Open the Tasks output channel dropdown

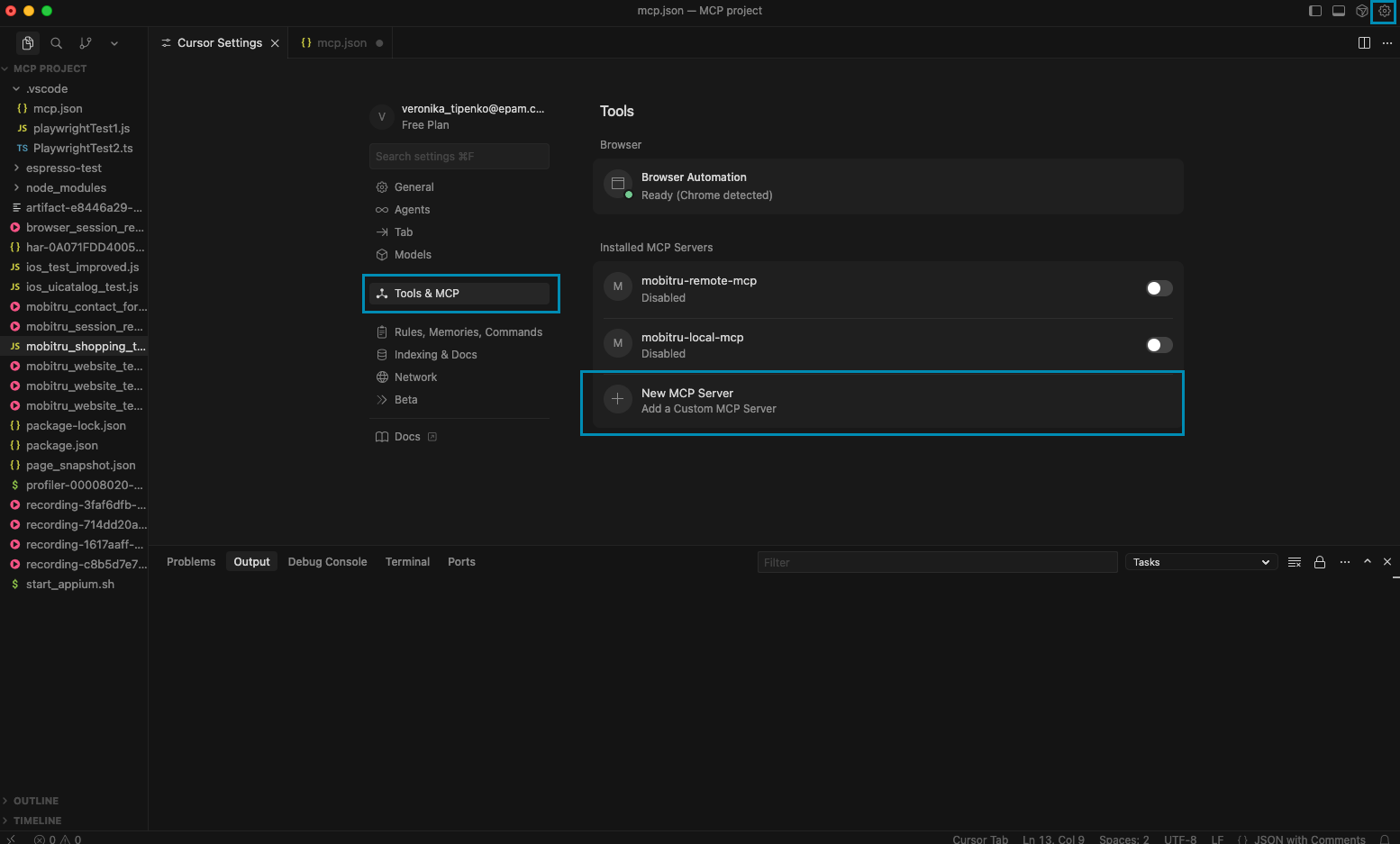(x=1201, y=562)
